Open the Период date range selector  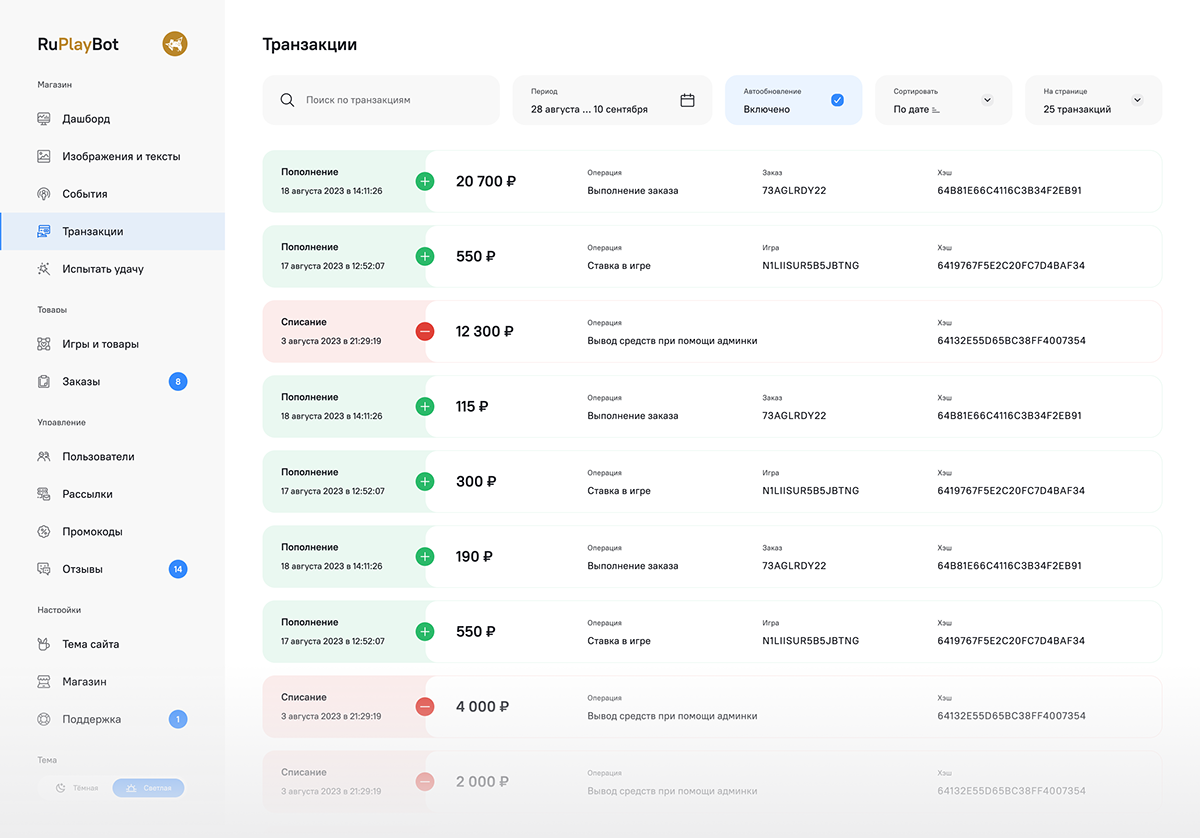tap(612, 100)
